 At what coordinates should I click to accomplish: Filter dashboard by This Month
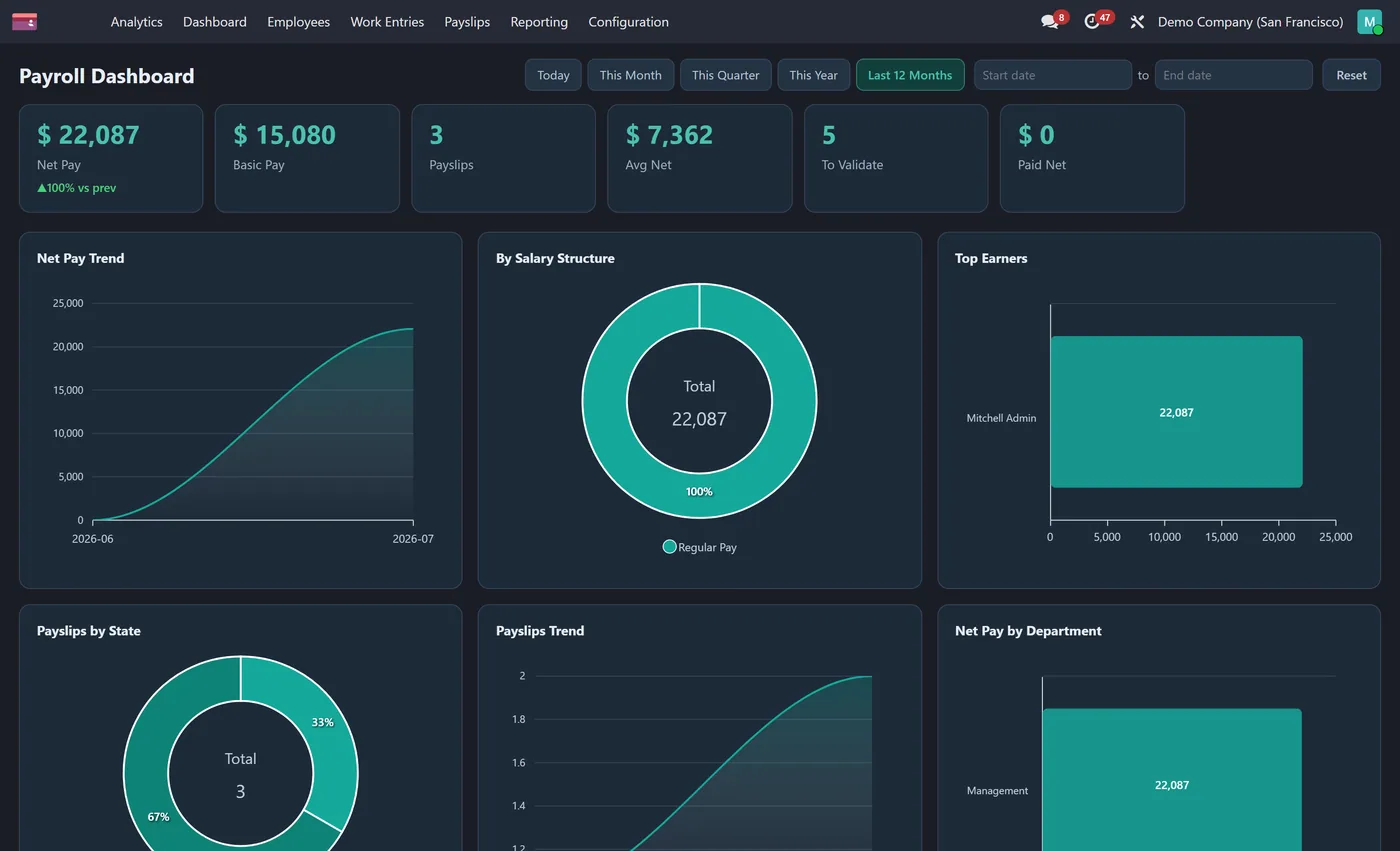[x=630, y=75]
